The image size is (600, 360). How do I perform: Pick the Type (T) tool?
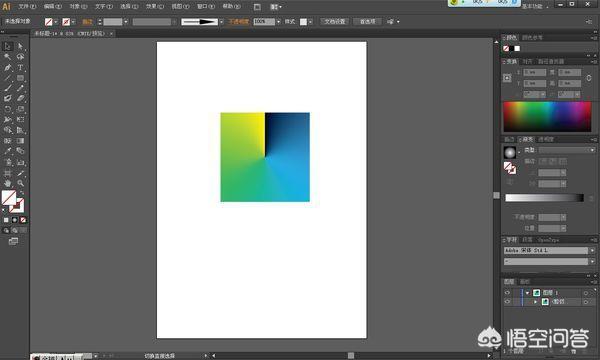tap(20, 67)
